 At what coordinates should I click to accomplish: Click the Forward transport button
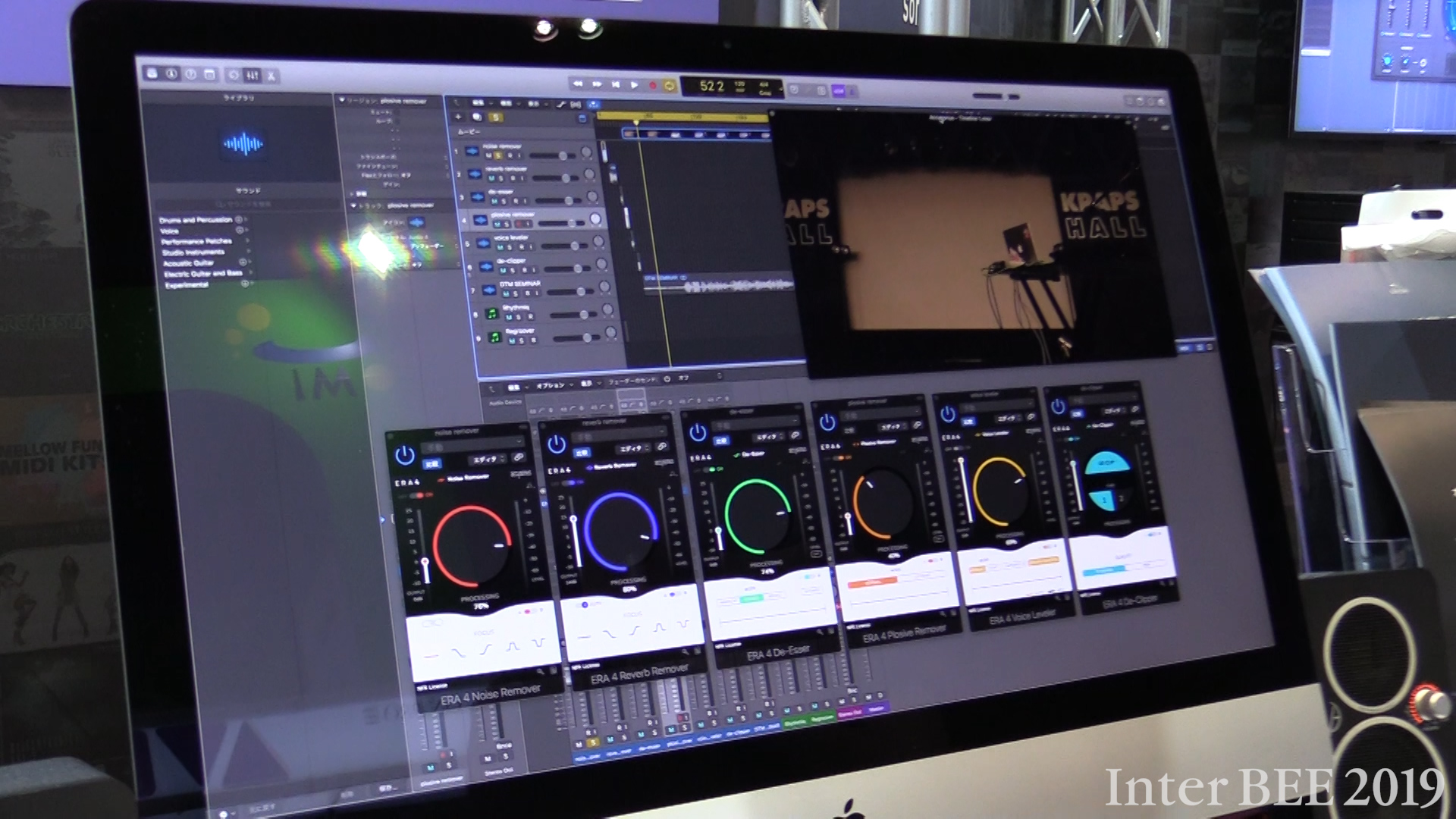597,83
